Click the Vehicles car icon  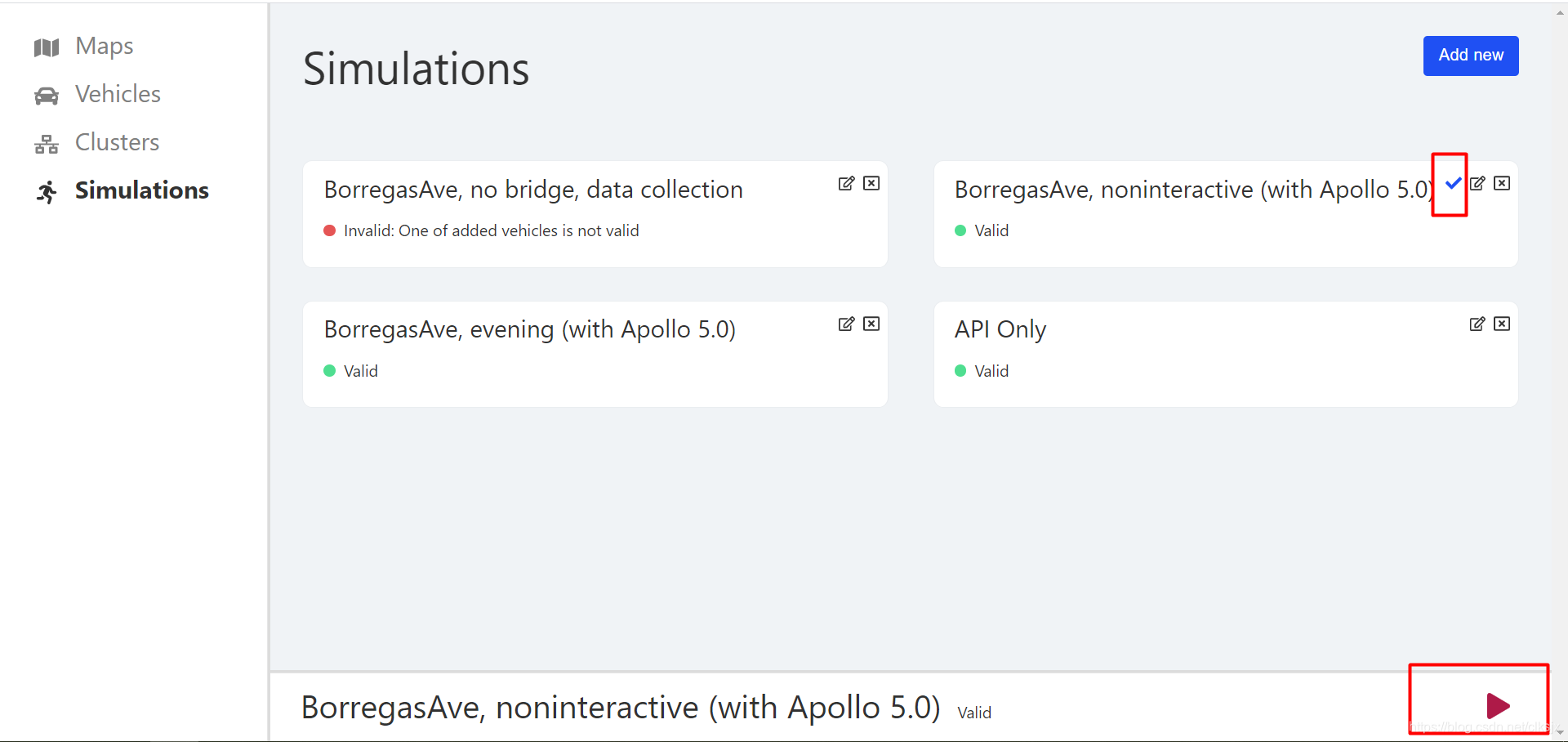[47, 96]
